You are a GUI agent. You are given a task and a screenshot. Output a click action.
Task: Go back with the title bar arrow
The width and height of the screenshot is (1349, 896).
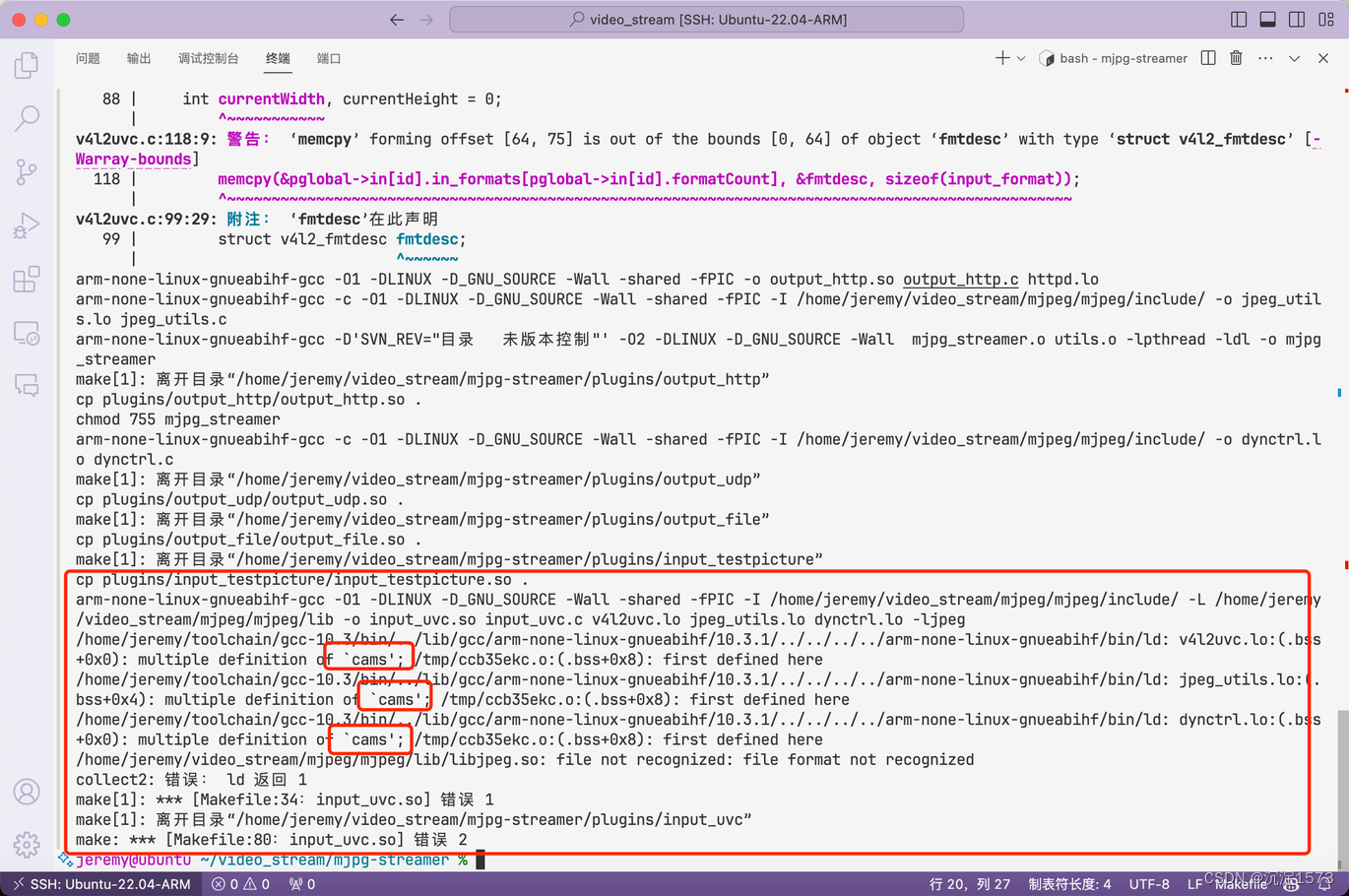(x=397, y=20)
